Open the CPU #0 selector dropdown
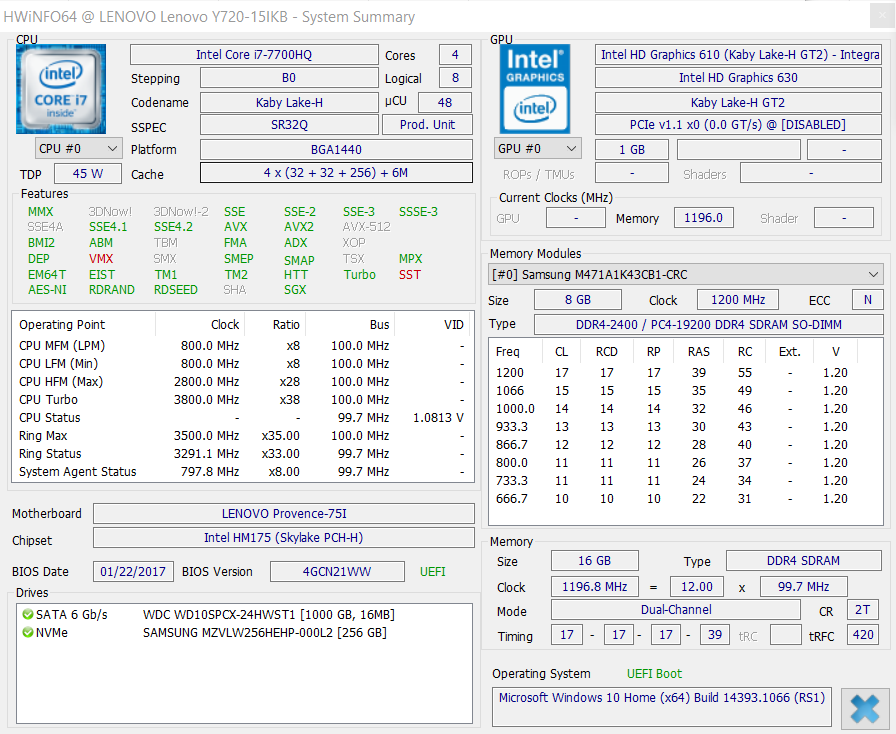The image size is (896, 734). click(x=78, y=149)
